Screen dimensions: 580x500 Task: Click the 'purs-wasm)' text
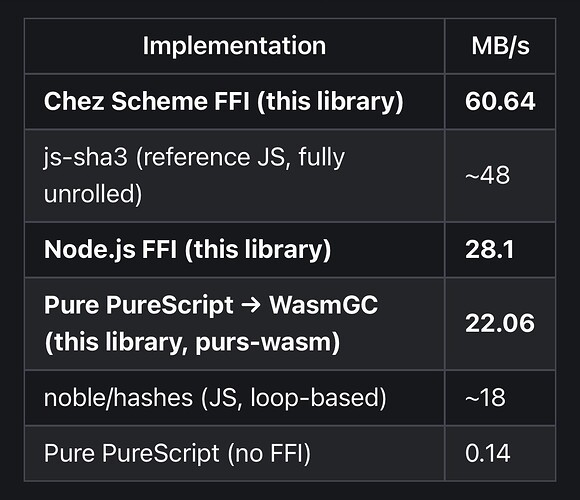pyautogui.click(x=267, y=342)
